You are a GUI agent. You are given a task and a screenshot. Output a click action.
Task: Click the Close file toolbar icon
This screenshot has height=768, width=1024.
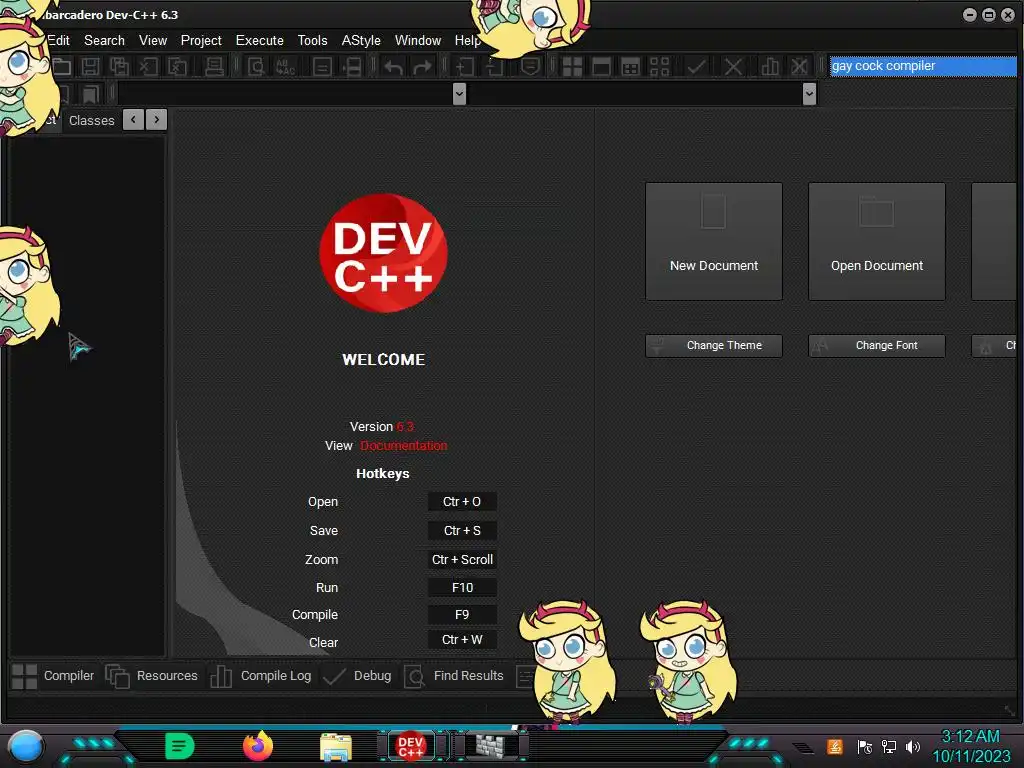(148, 67)
